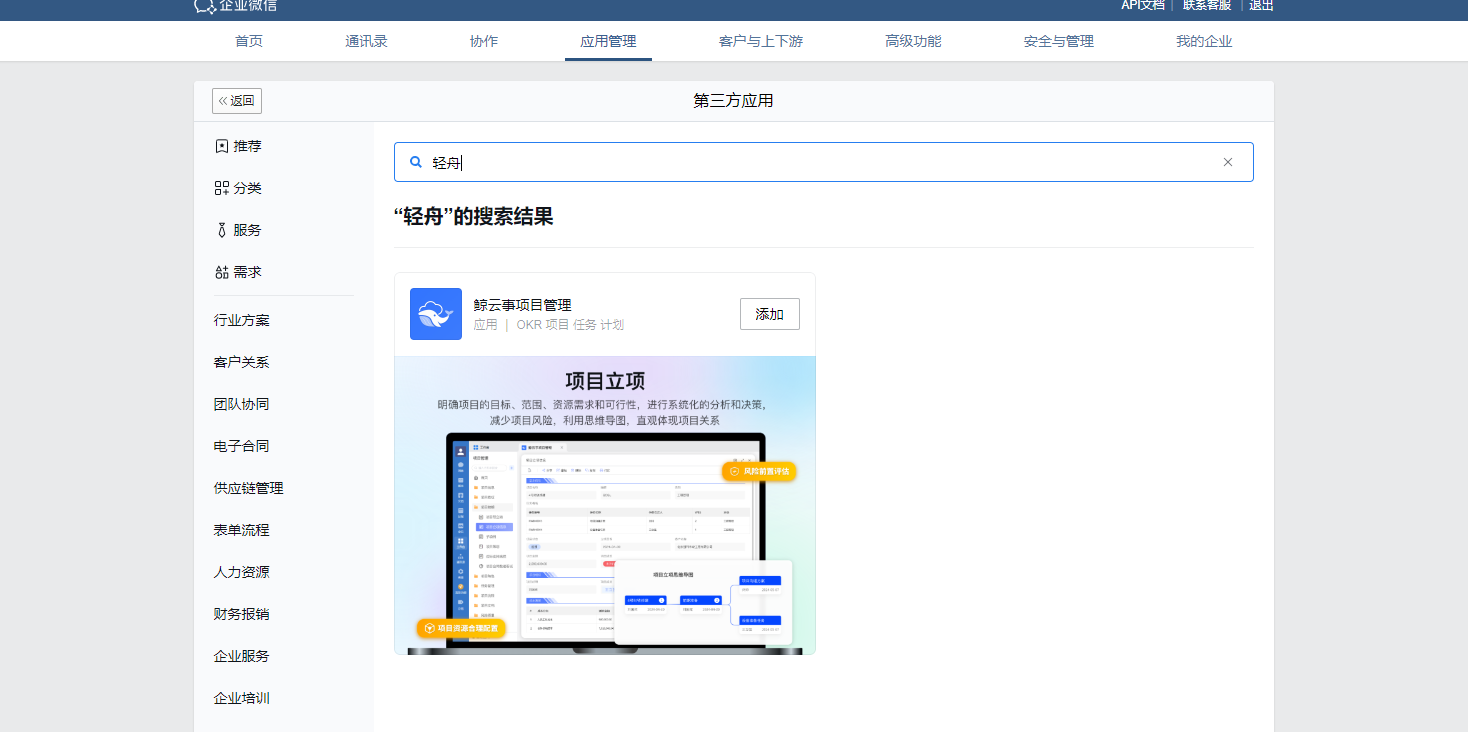Go to the 高级功能 tab

click(x=913, y=41)
